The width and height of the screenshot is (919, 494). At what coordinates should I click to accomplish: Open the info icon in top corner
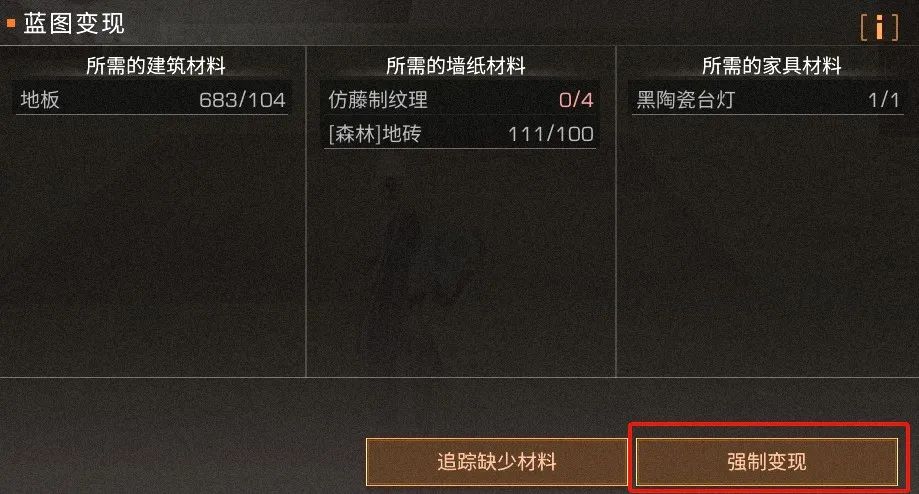(x=879, y=26)
